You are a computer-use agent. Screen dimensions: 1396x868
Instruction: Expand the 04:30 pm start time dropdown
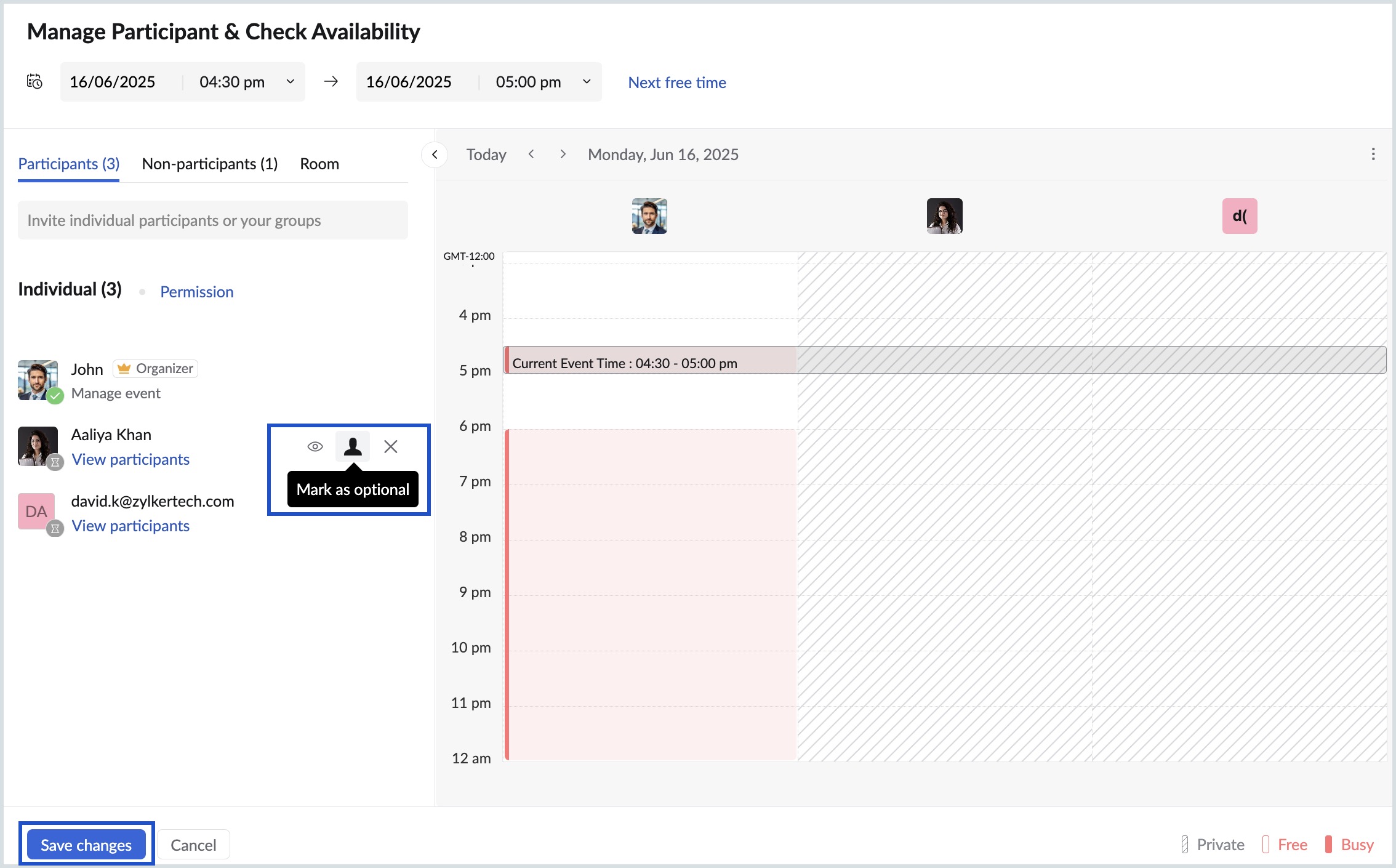290,82
